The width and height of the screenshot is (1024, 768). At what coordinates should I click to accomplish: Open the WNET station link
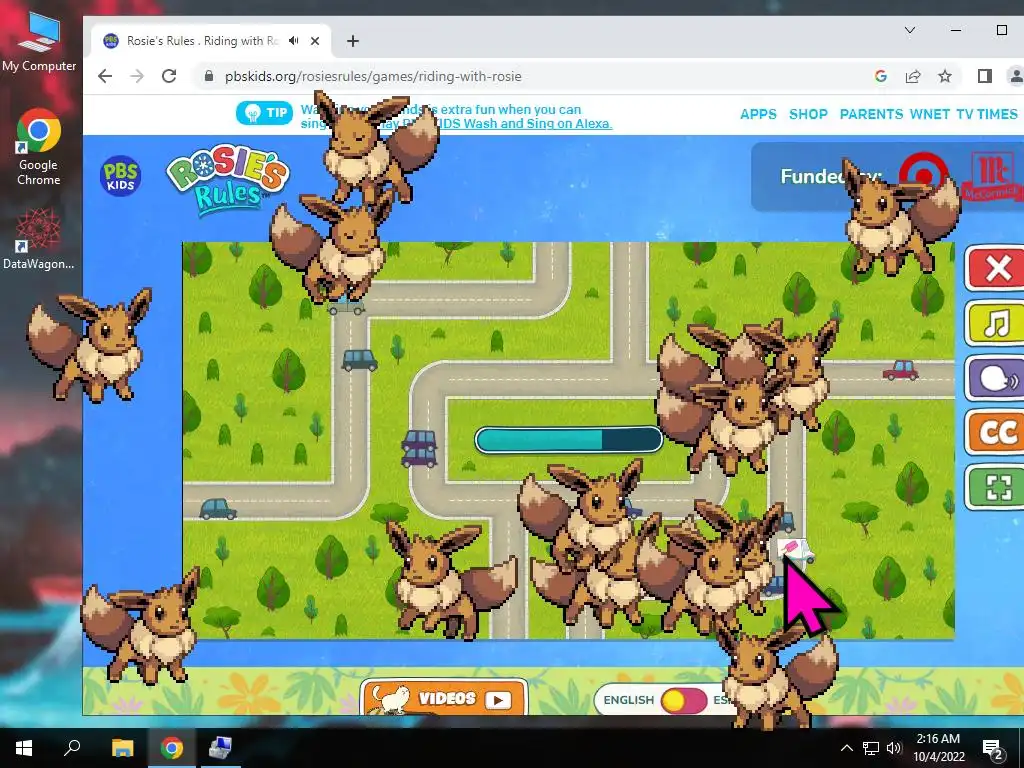930,114
